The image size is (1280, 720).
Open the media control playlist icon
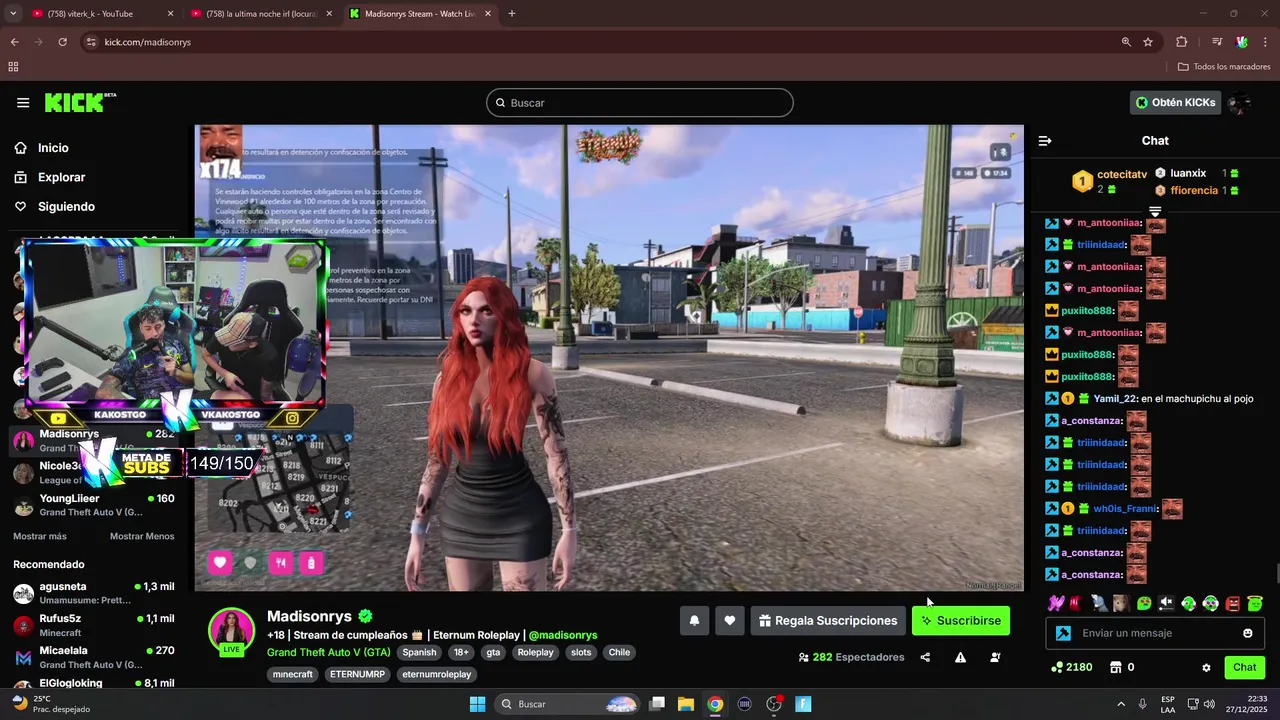click(x=1217, y=42)
